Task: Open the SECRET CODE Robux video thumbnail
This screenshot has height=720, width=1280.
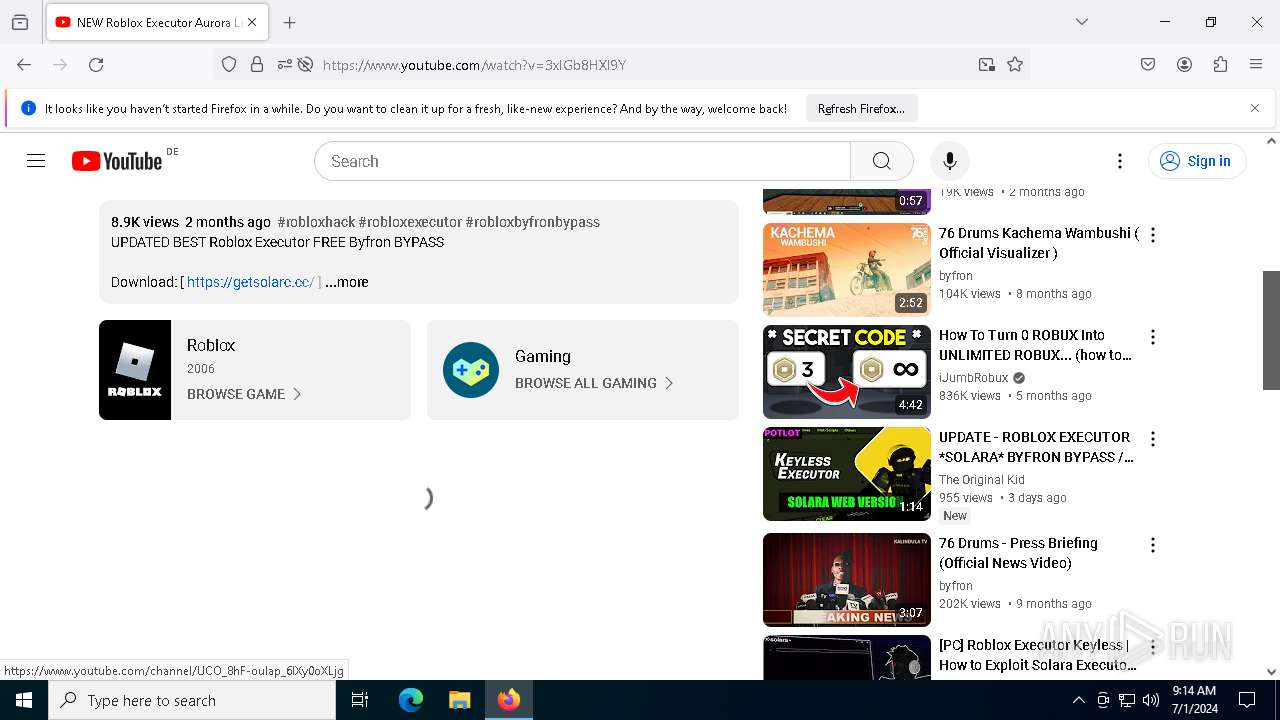Action: click(x=847, y=372)
